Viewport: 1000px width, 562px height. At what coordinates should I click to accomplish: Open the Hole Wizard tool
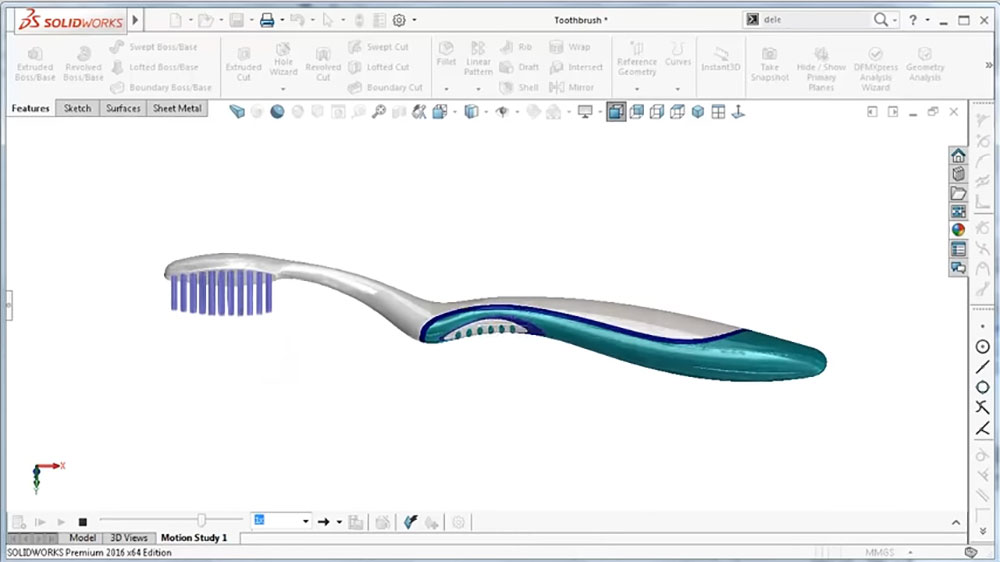(283, 59)
